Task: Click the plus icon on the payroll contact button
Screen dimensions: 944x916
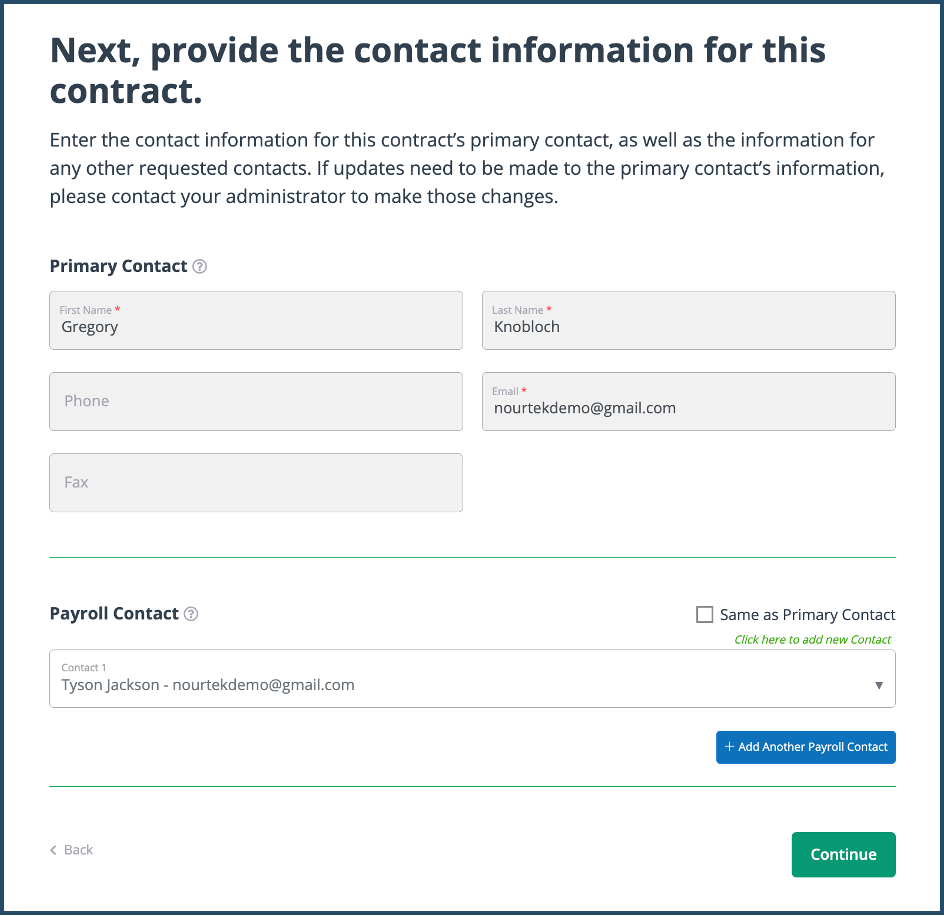Action: tap(729, 747)
